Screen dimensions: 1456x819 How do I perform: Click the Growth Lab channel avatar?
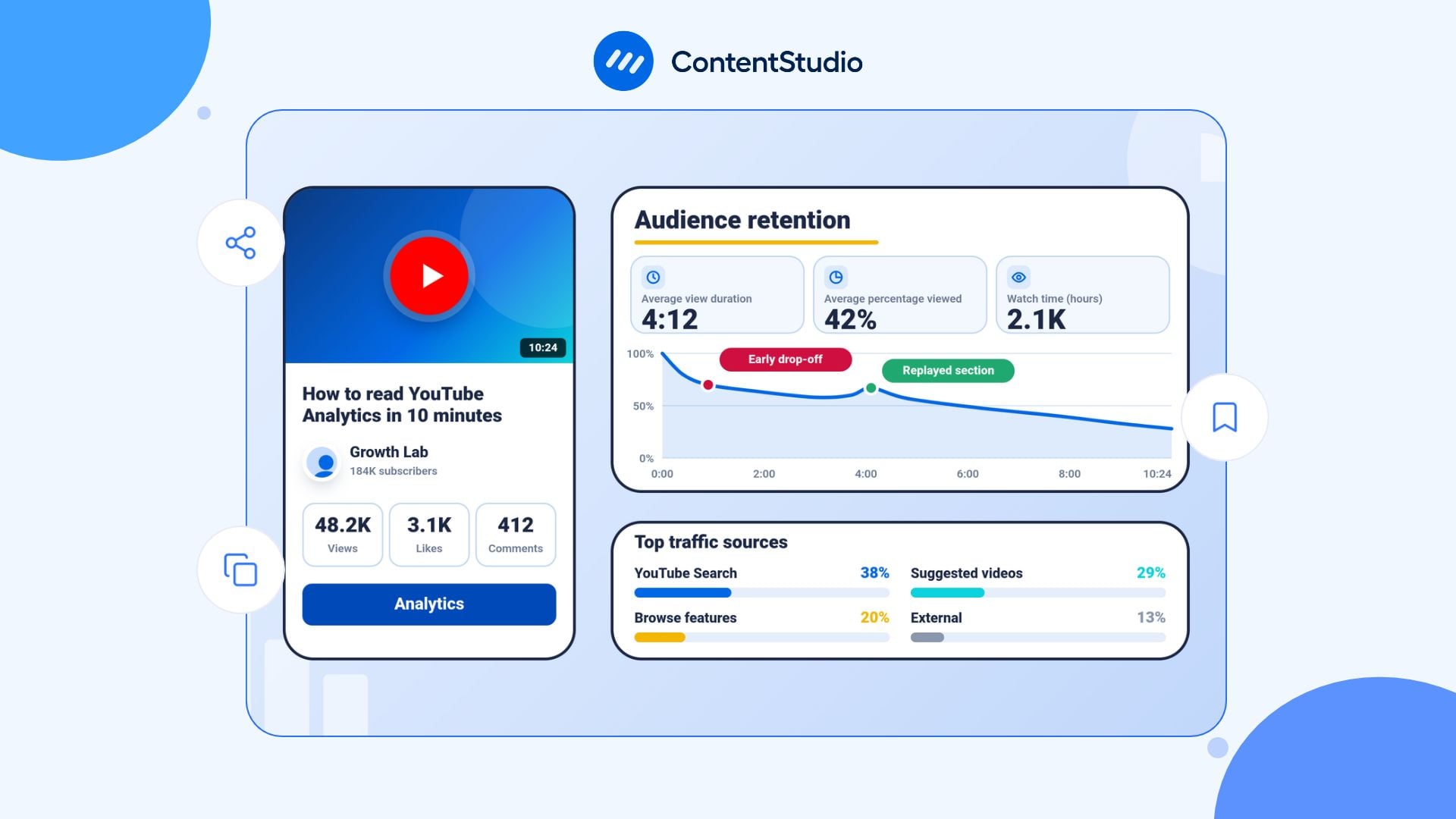322,461
